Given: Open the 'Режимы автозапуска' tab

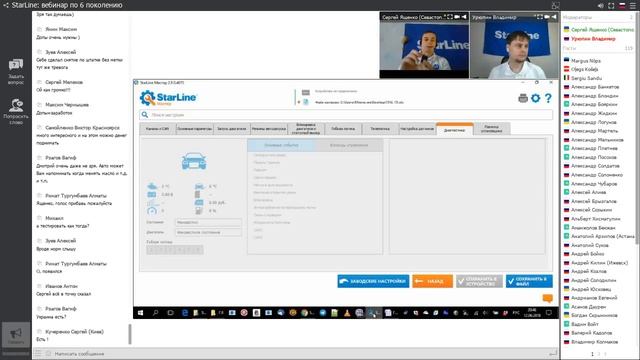Looking at the screenshot, I should [269, 129].
